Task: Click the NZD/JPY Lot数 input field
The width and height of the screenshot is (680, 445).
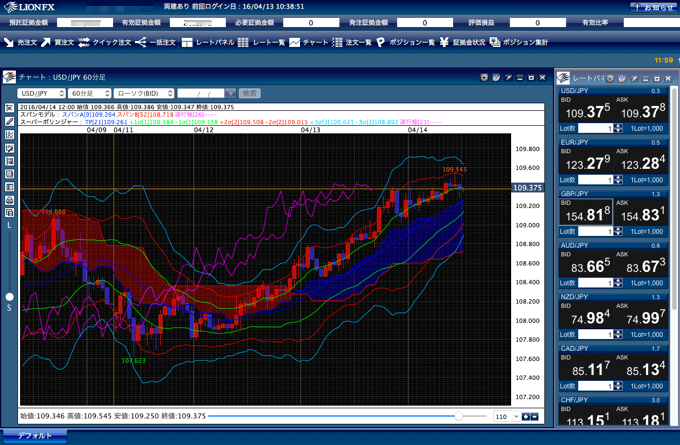Action: (x=596, y=335)
